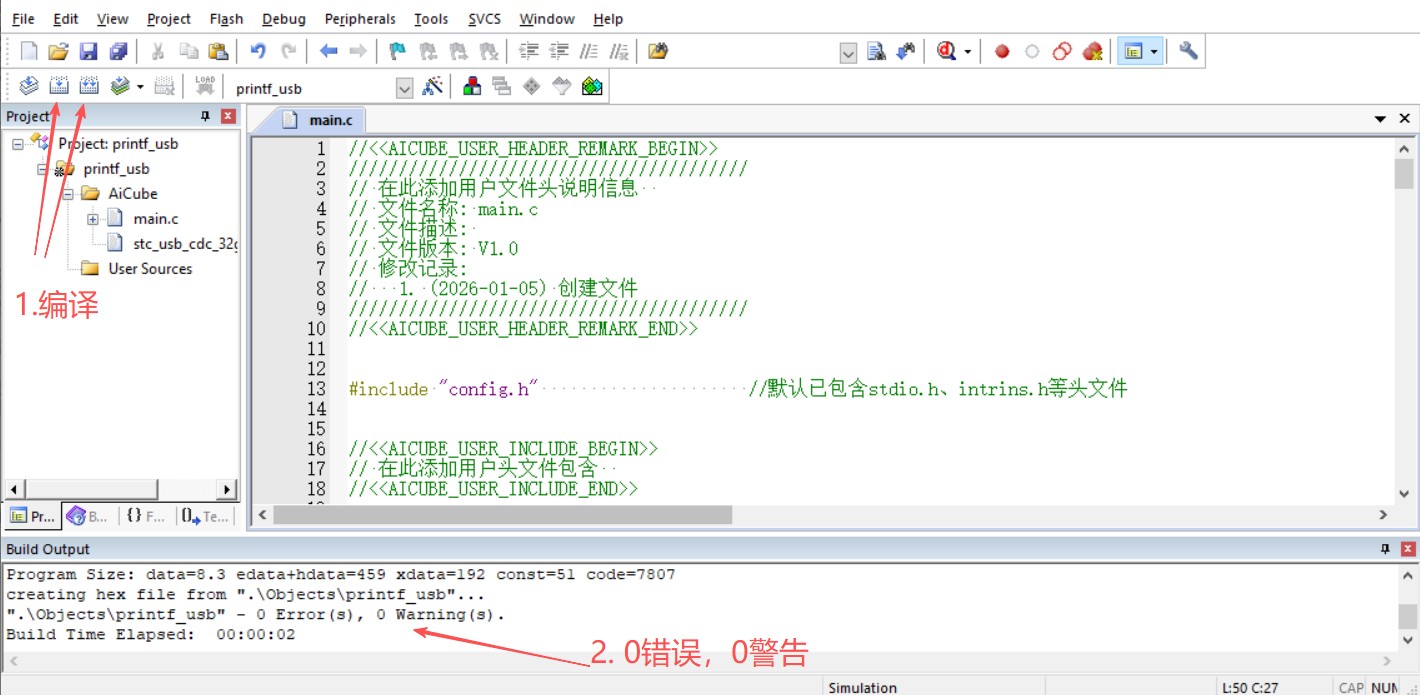The width and height of the screenshot is (1420, 695).
Task: Start a build with the Build target icon
Action: [x=58, y=85]
